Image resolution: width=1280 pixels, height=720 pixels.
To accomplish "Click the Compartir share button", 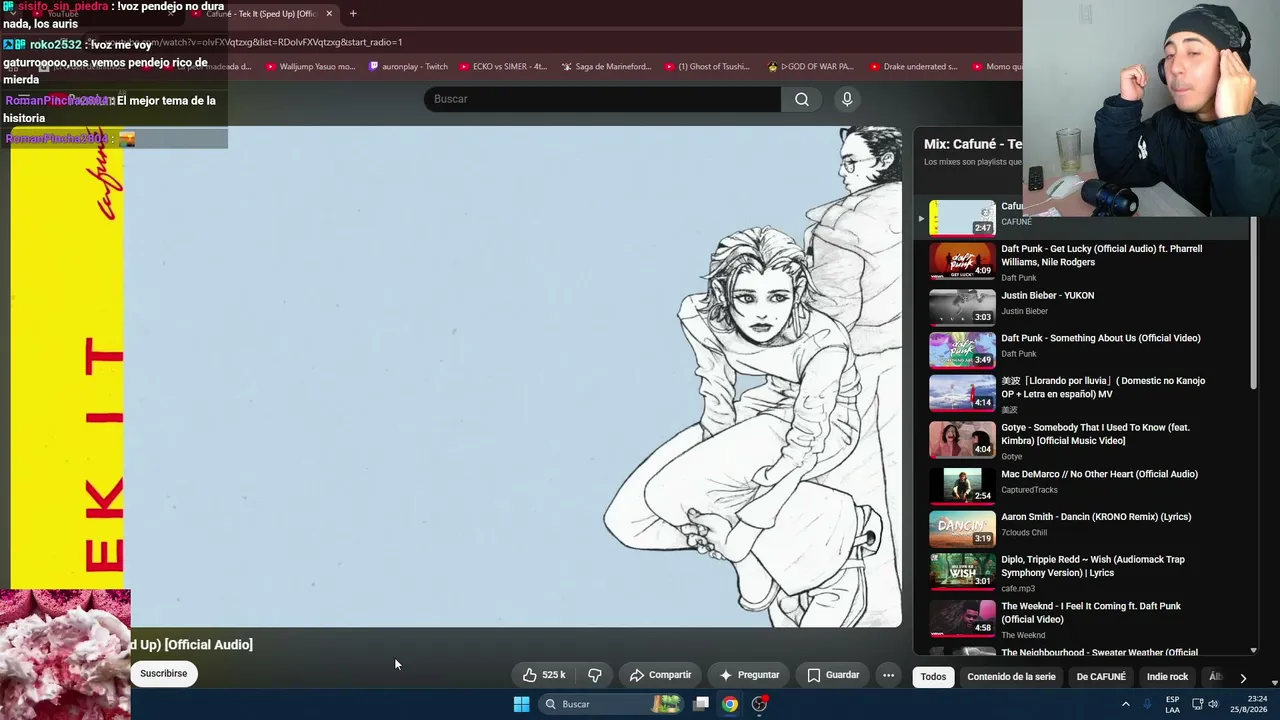I will click(x=660, y=675).
